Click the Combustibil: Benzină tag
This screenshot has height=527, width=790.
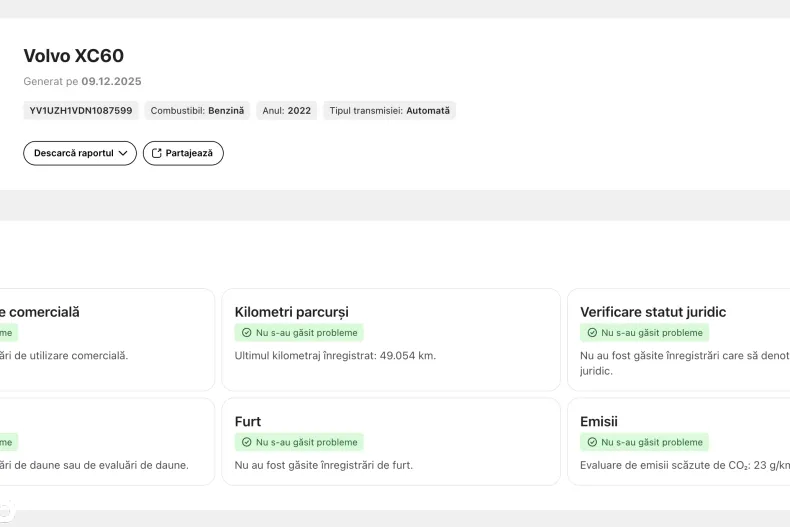197,111
